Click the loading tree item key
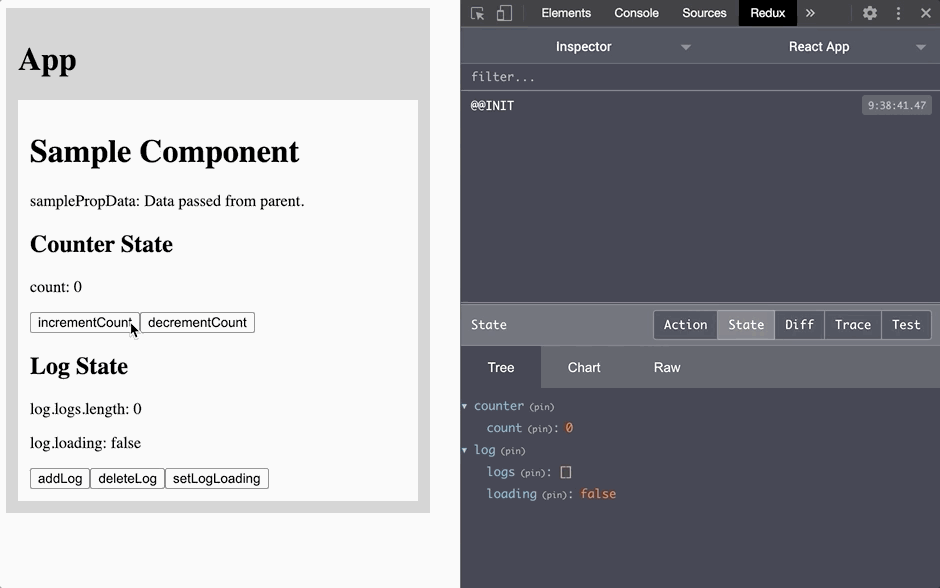Image resolution: width=940 pixels, height=588 pixels. pyautogui.click(x=511, y=494)
